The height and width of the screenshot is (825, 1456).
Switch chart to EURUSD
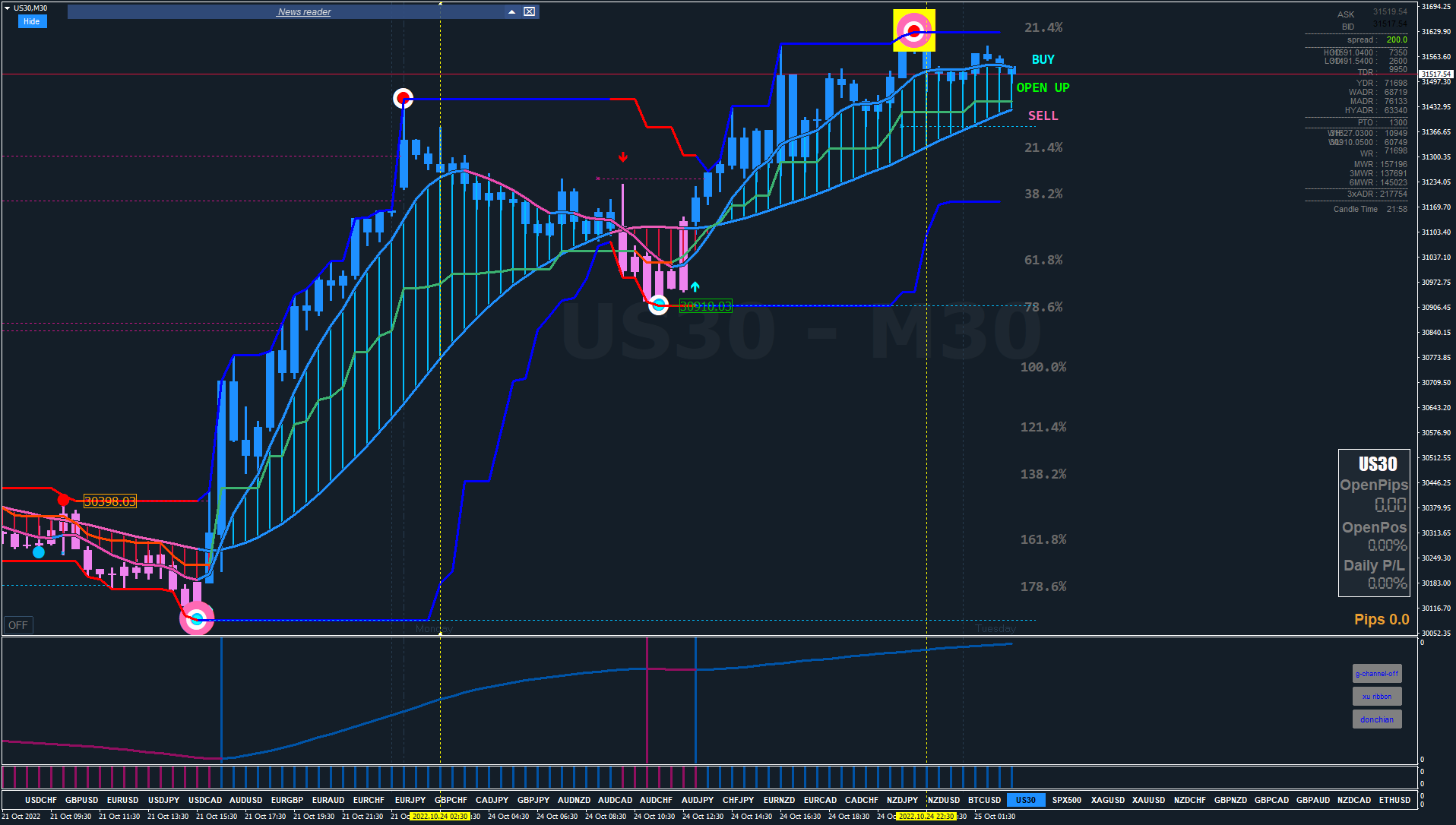coord(123,800)
